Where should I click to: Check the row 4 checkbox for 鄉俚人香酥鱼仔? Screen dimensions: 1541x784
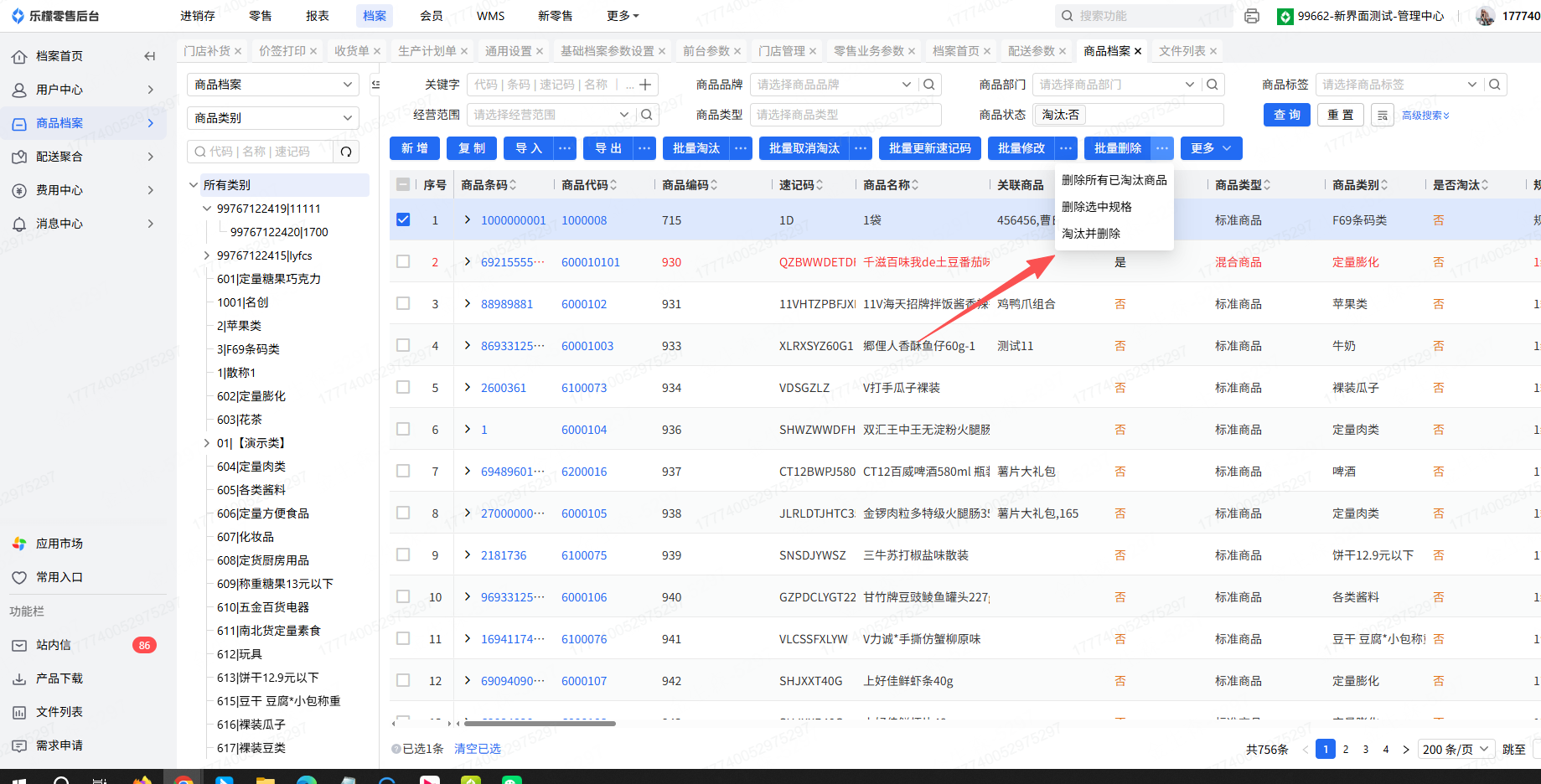click(x=403, y=345)
